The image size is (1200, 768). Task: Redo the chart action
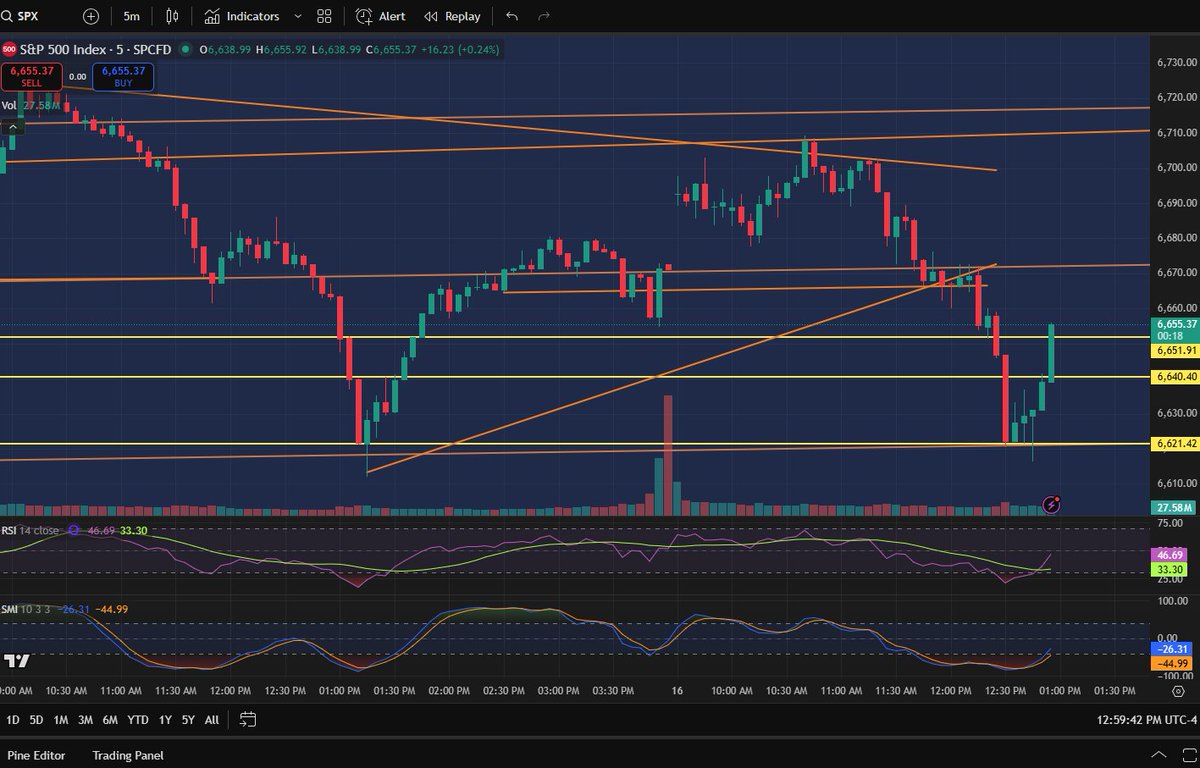[x=544, y=16]
